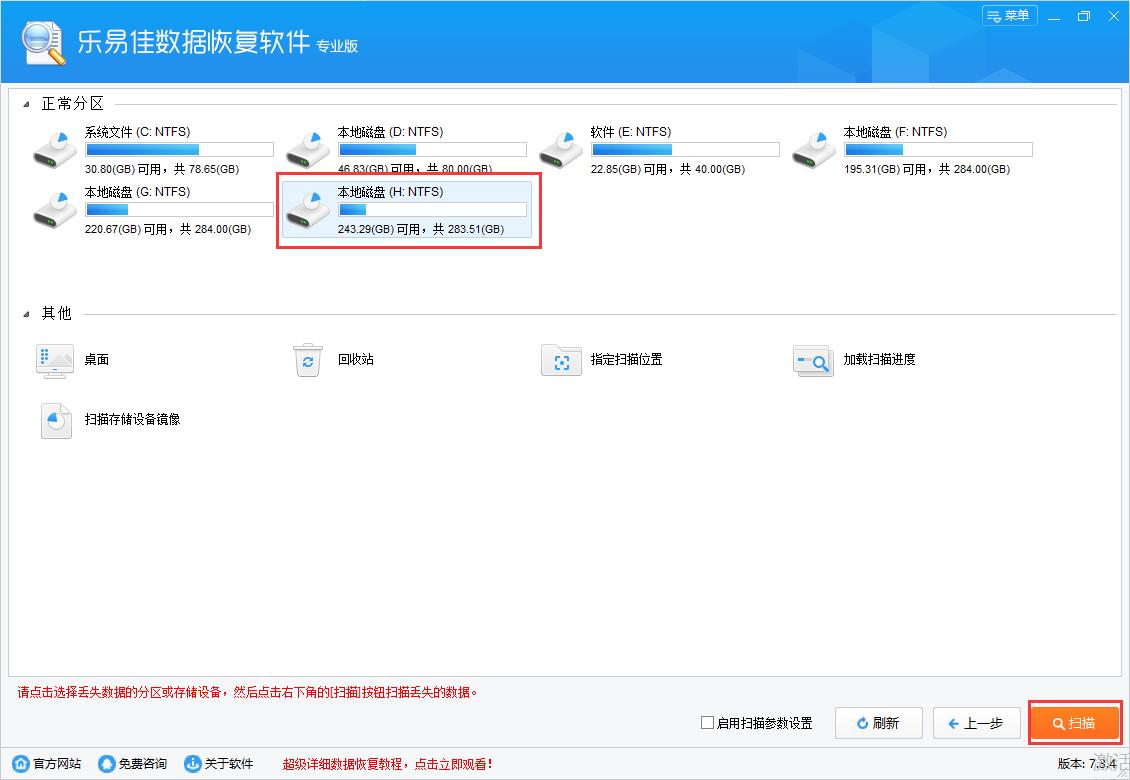Collapse the Other (其他) section
Image resolution: width=1130 pixels, height=780 pixels.
pyautogui.click(x=26, y=314)
